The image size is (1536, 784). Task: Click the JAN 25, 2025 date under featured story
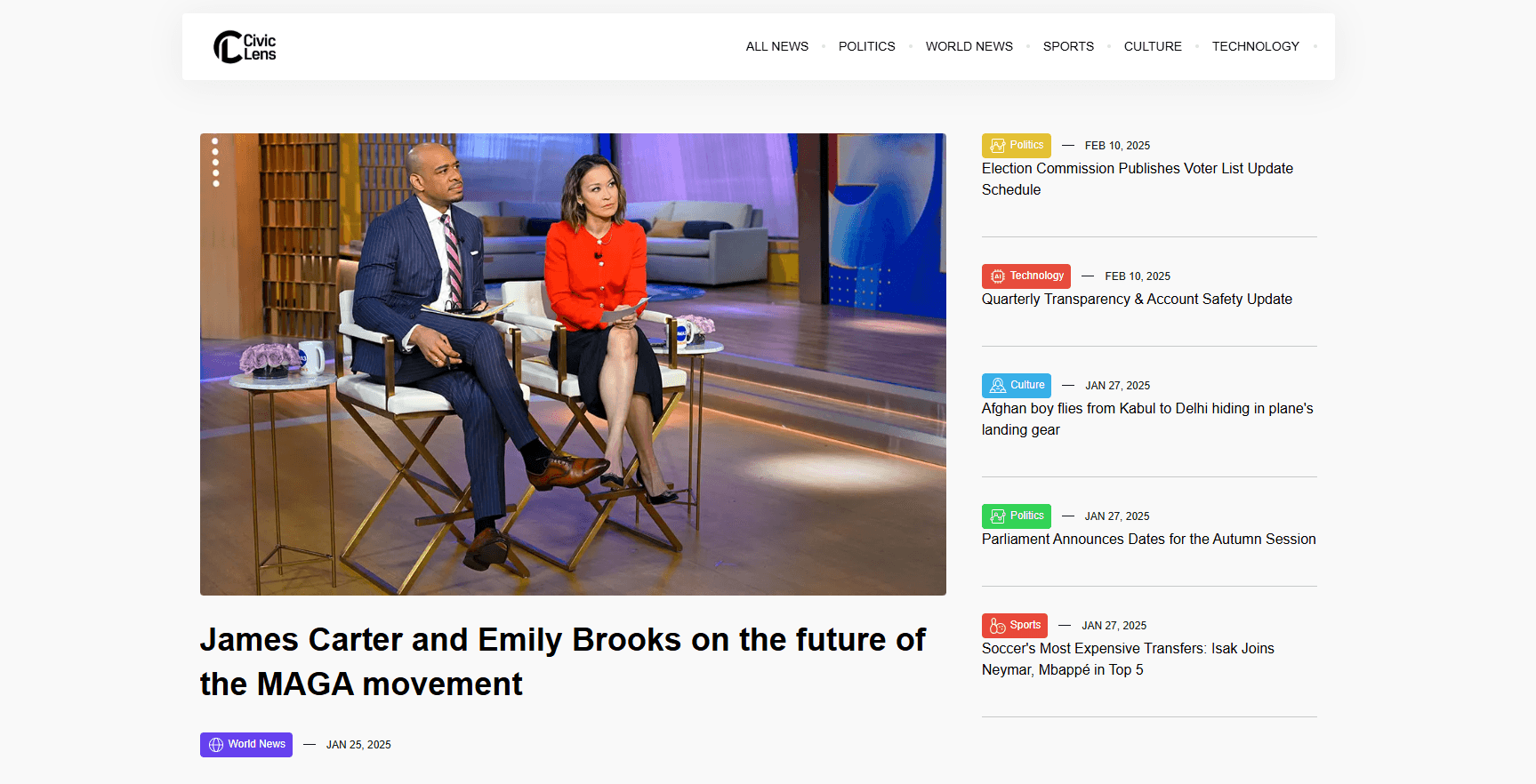click(358, 745)
